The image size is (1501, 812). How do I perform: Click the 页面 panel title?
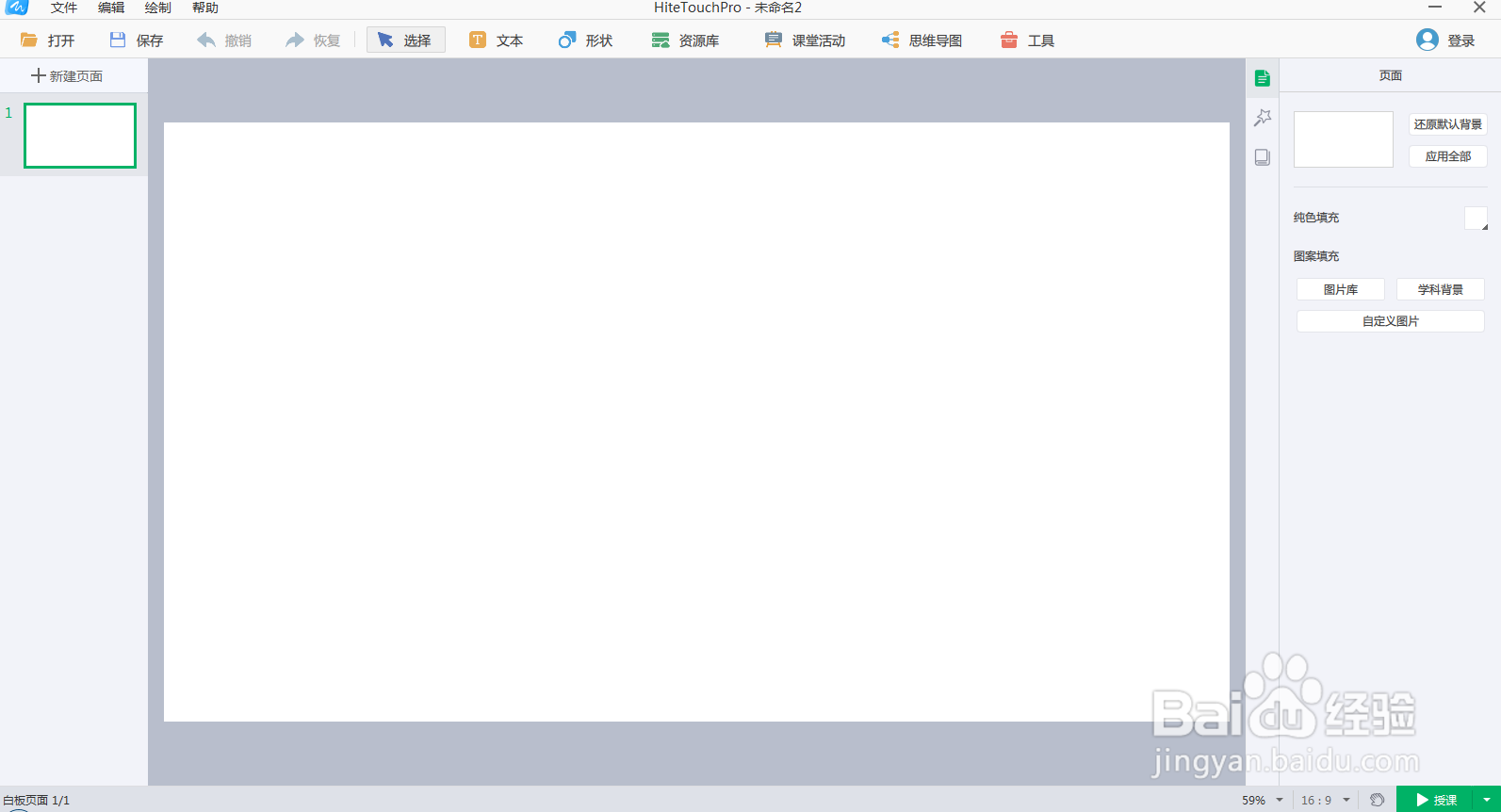[1391, 75]
